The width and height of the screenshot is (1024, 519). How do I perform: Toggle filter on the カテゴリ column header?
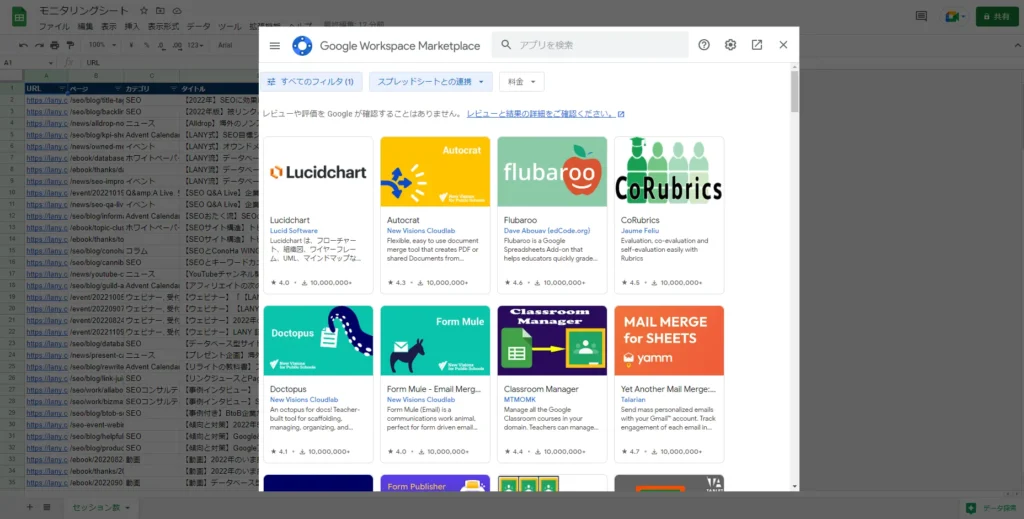tap(173, 89)
